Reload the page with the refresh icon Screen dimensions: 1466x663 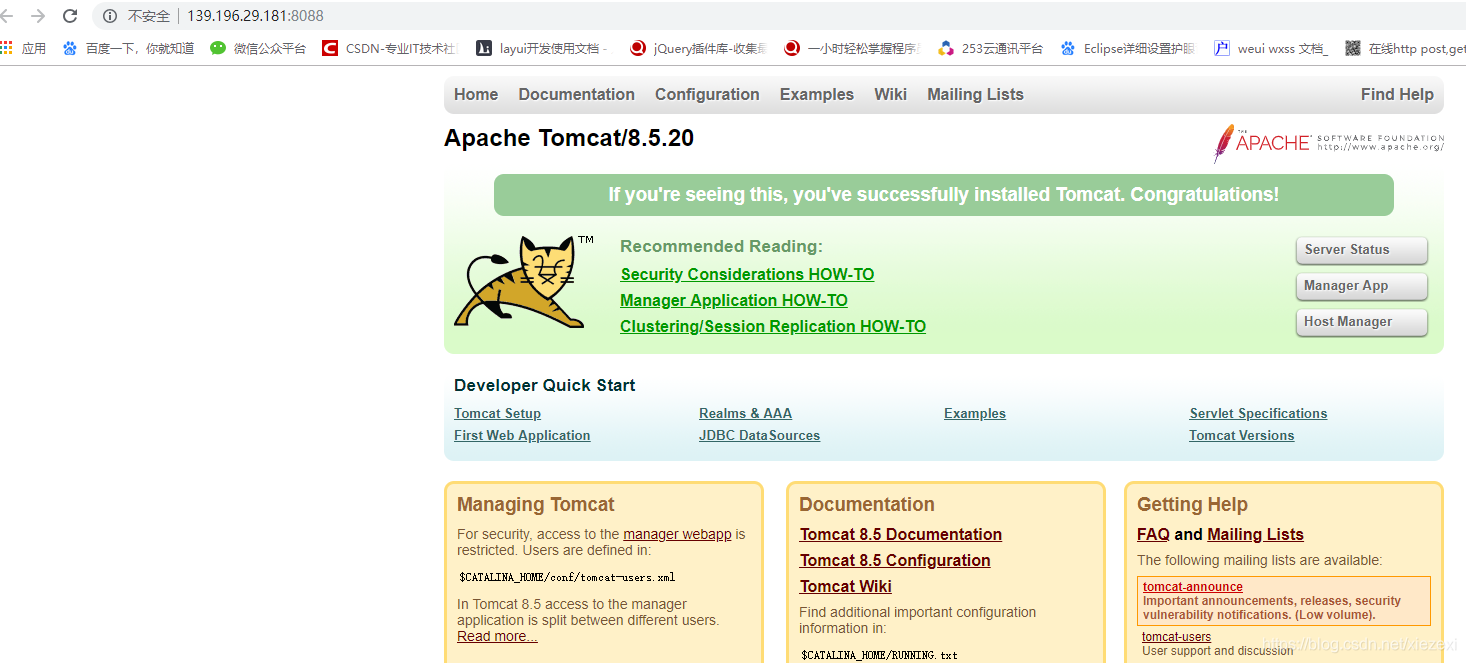tap(70, 16)
